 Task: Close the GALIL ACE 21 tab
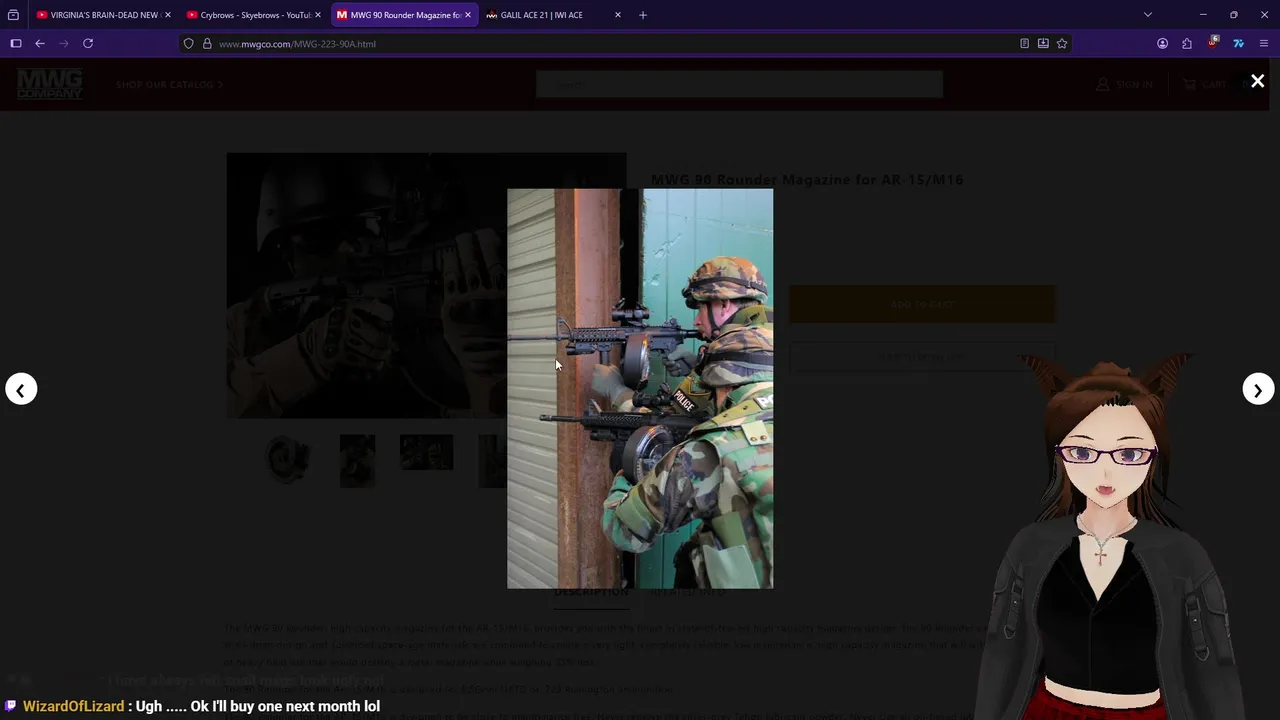pyautogui.click(x=617, y=15)
